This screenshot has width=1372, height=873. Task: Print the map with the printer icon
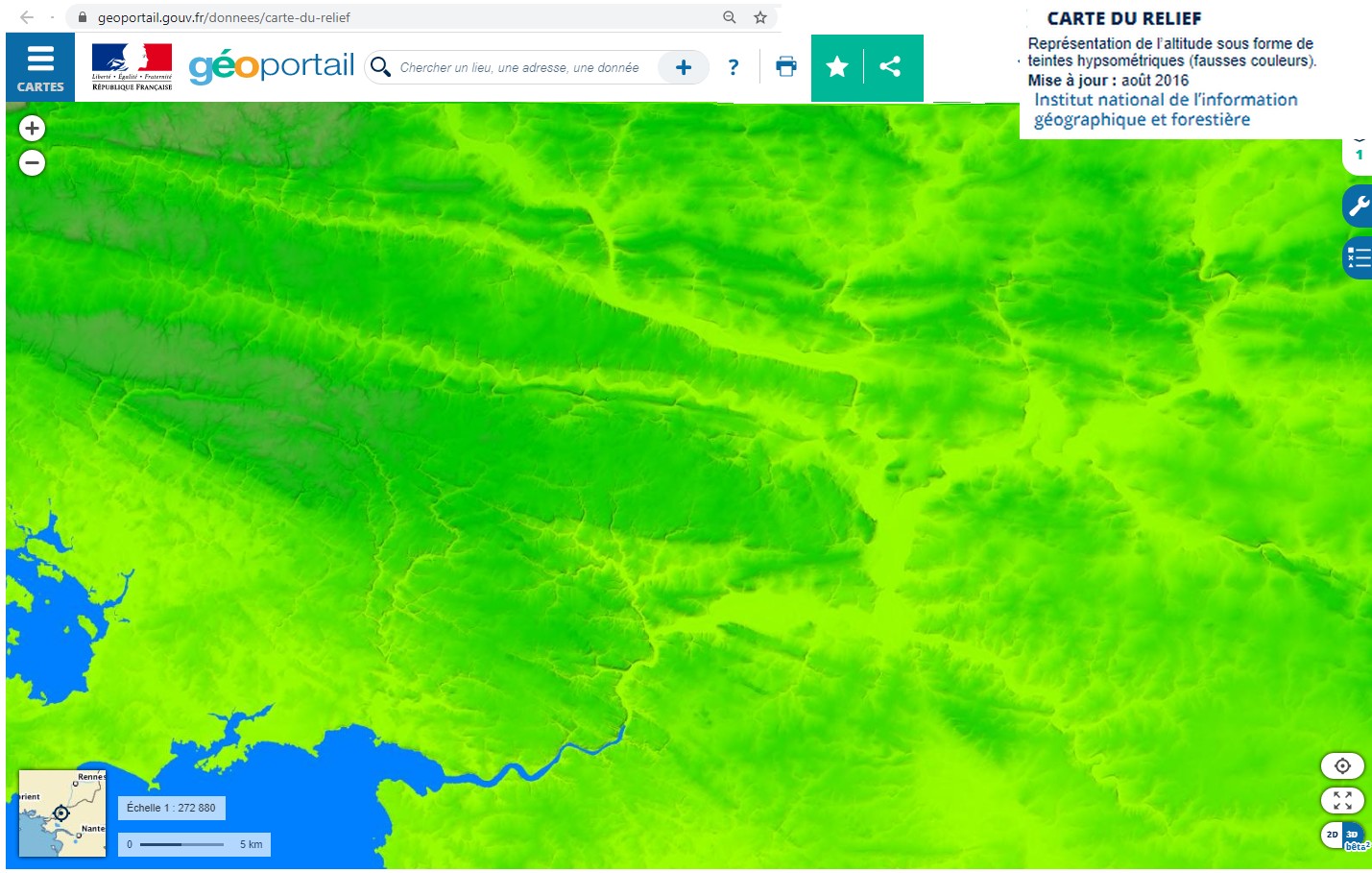coord(786,66)
